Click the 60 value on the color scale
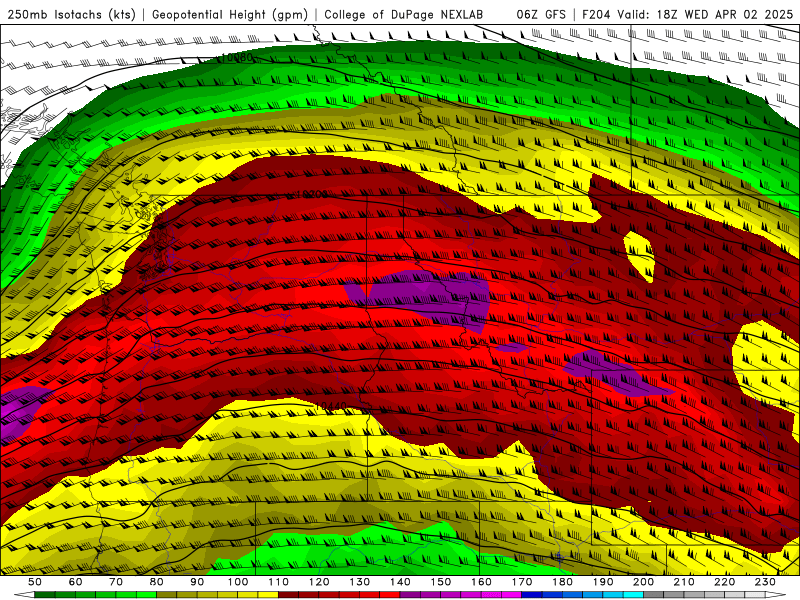The width and height of the screenshot is (800, 600). 76,582
